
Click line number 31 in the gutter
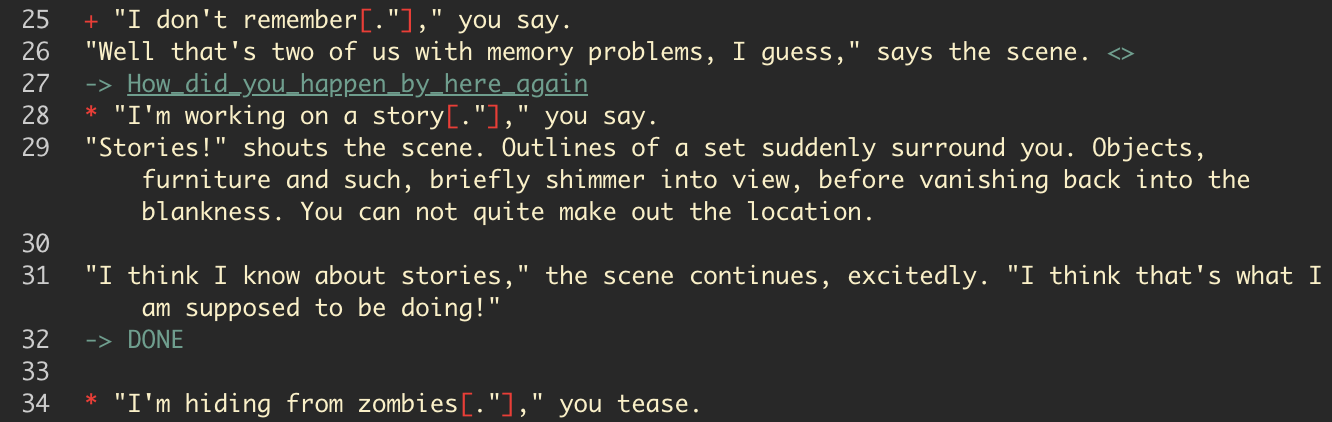(x=36, y=276)
